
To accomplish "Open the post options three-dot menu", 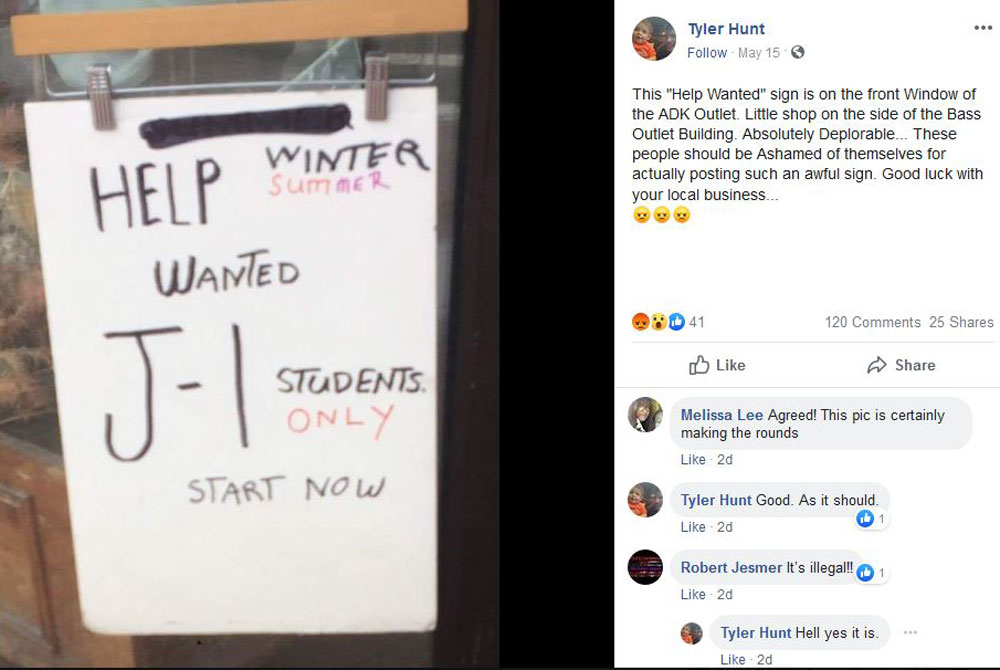I will (983, 27).
